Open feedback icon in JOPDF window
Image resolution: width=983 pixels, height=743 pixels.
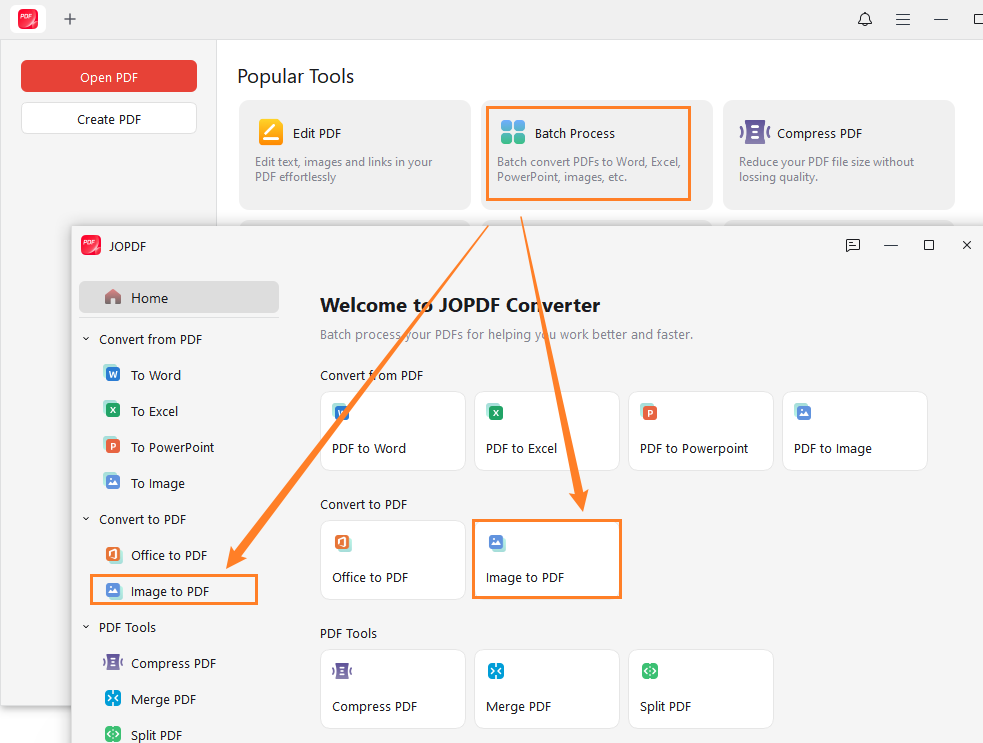click(853, 245)
